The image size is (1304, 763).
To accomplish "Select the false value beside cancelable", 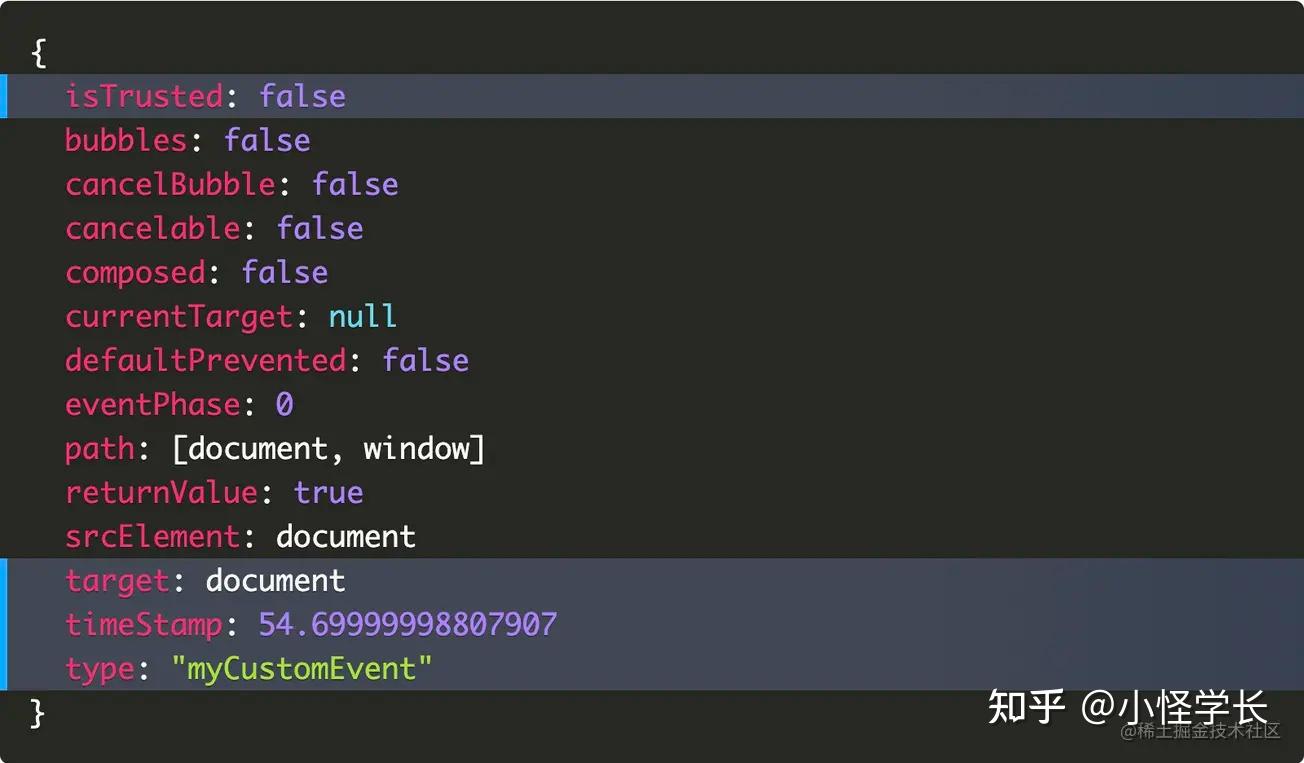I will point(320,228).
